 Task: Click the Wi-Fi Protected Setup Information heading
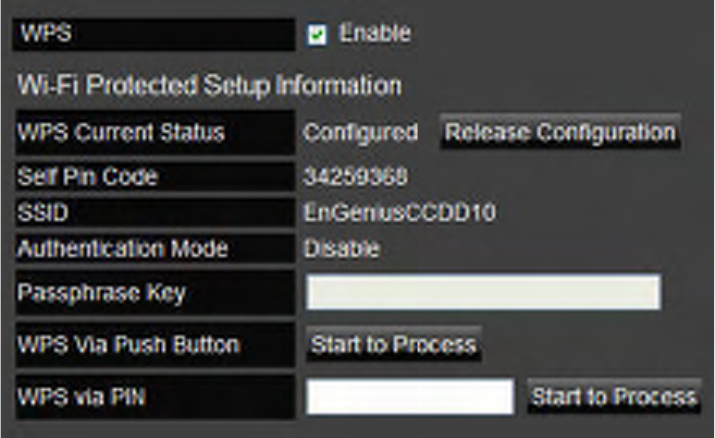pos(209,85)
